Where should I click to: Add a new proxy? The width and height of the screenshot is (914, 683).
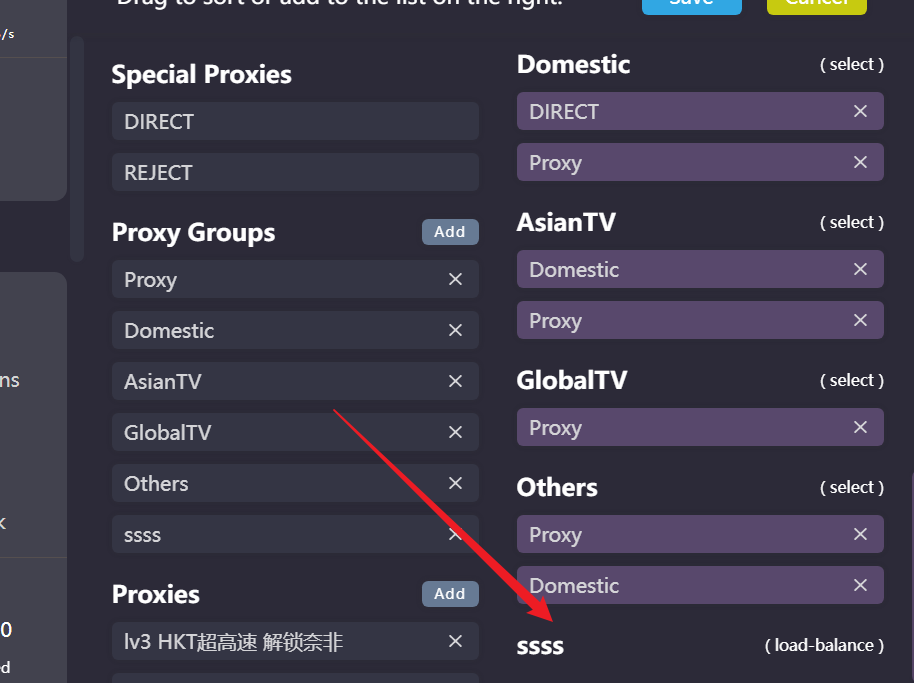pos(450,594)
